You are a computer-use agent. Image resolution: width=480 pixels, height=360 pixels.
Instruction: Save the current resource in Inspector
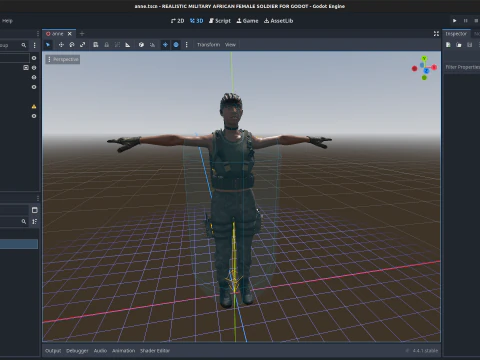[470, 45]
